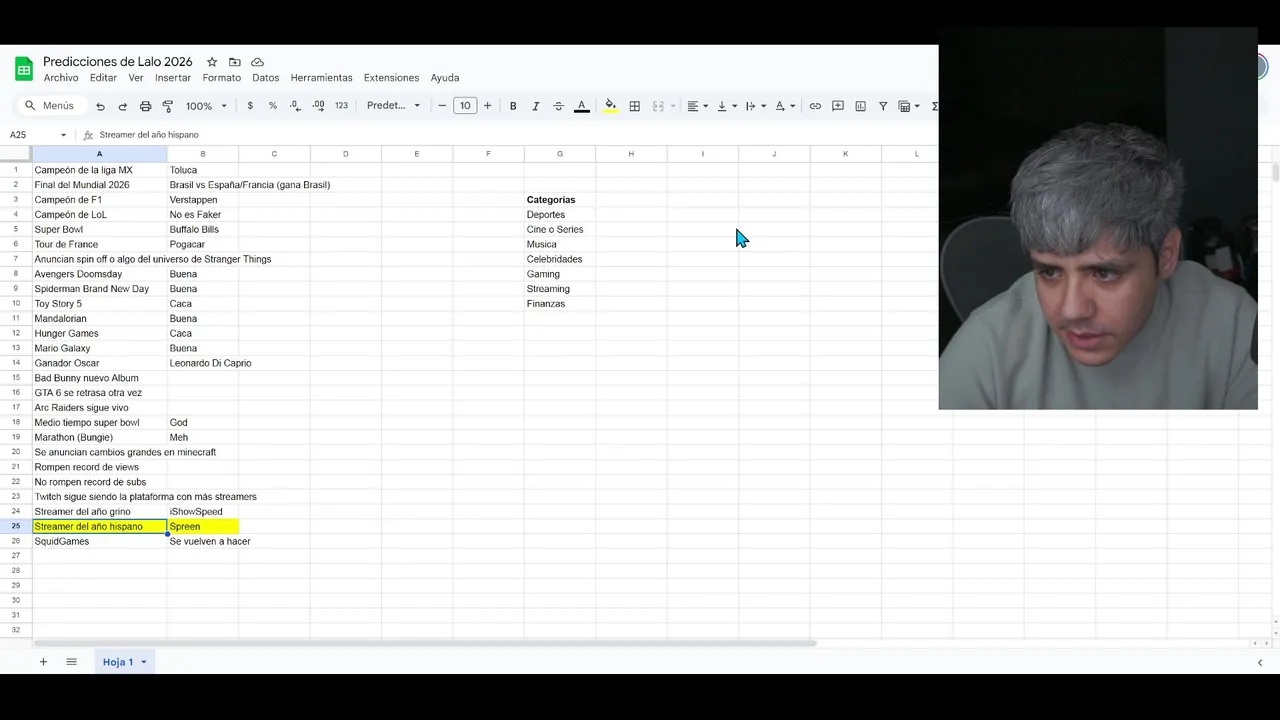Toggle bold formatting
This screenshot has width=1280, height=720.
[513, 106]
